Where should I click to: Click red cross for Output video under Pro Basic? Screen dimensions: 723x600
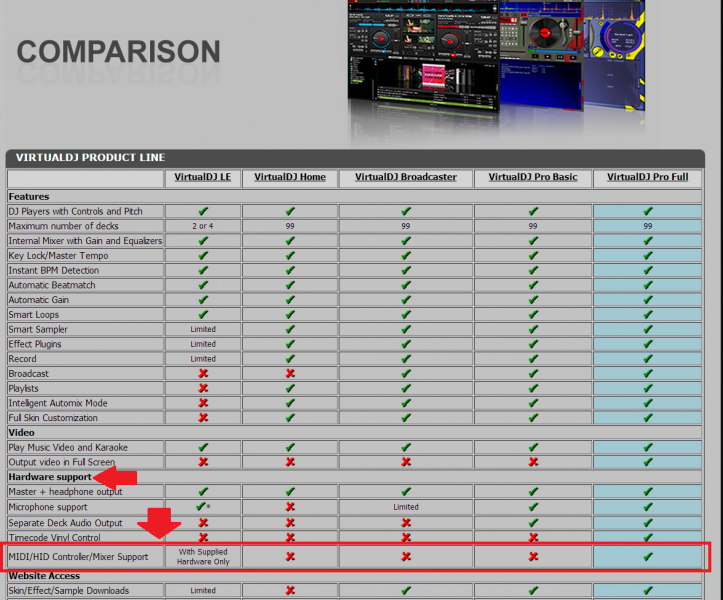pos(533,462)
